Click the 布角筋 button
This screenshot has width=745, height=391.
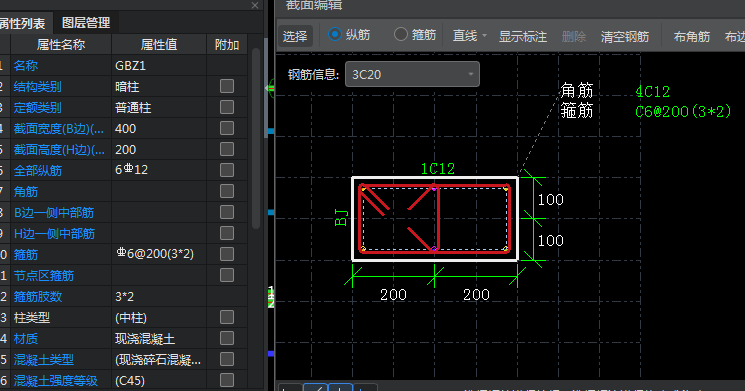[691, 36]
